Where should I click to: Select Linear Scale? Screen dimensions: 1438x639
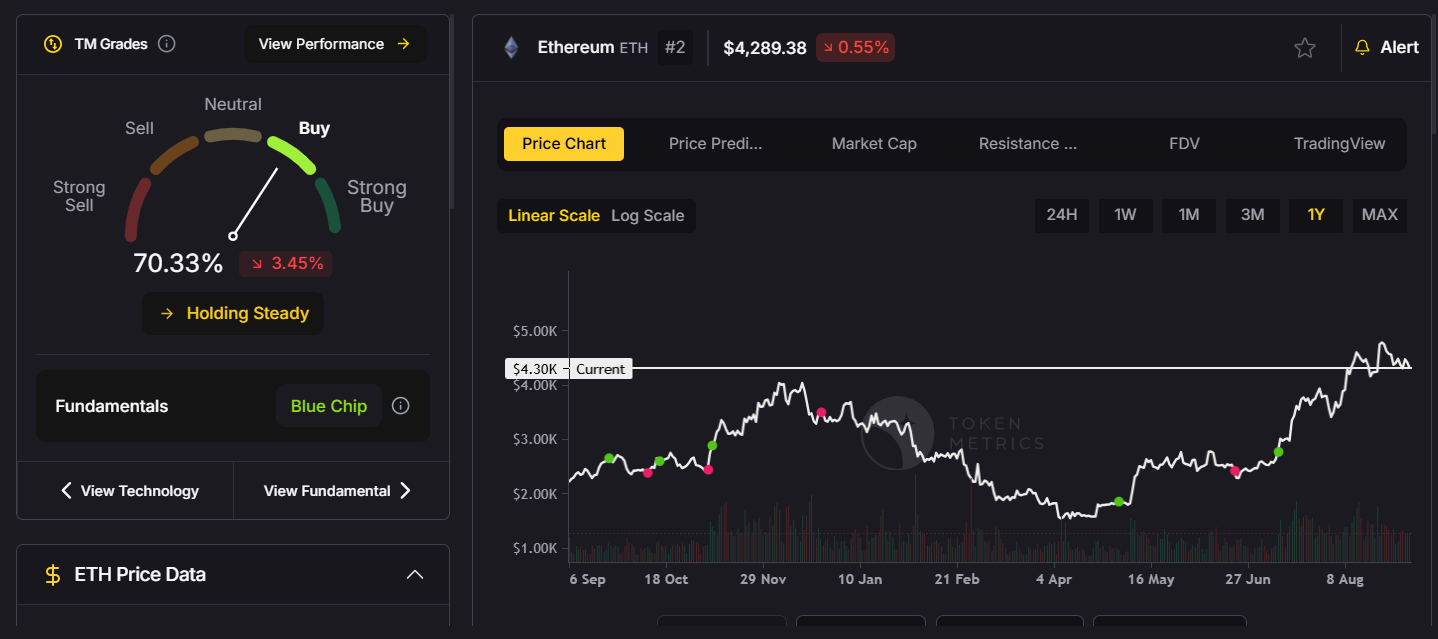(x=554, y=216)
